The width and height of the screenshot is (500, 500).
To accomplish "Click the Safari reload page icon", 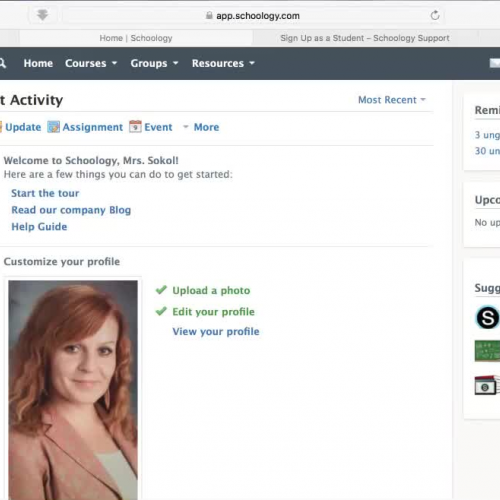I will click(x=435, y=15).
